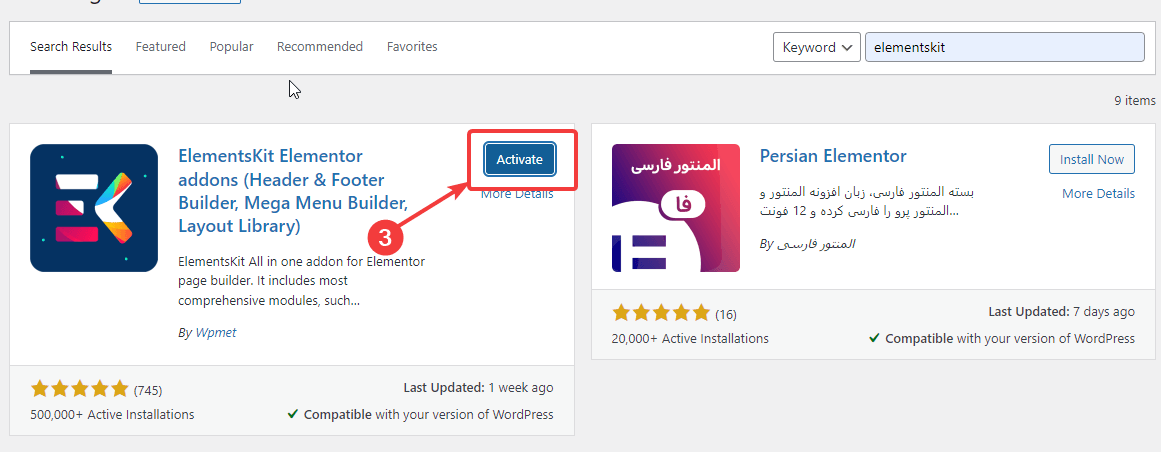Screen dimensions: 1161x452
Task: Open the Persian Elementor title link
Action: point(833,156)
